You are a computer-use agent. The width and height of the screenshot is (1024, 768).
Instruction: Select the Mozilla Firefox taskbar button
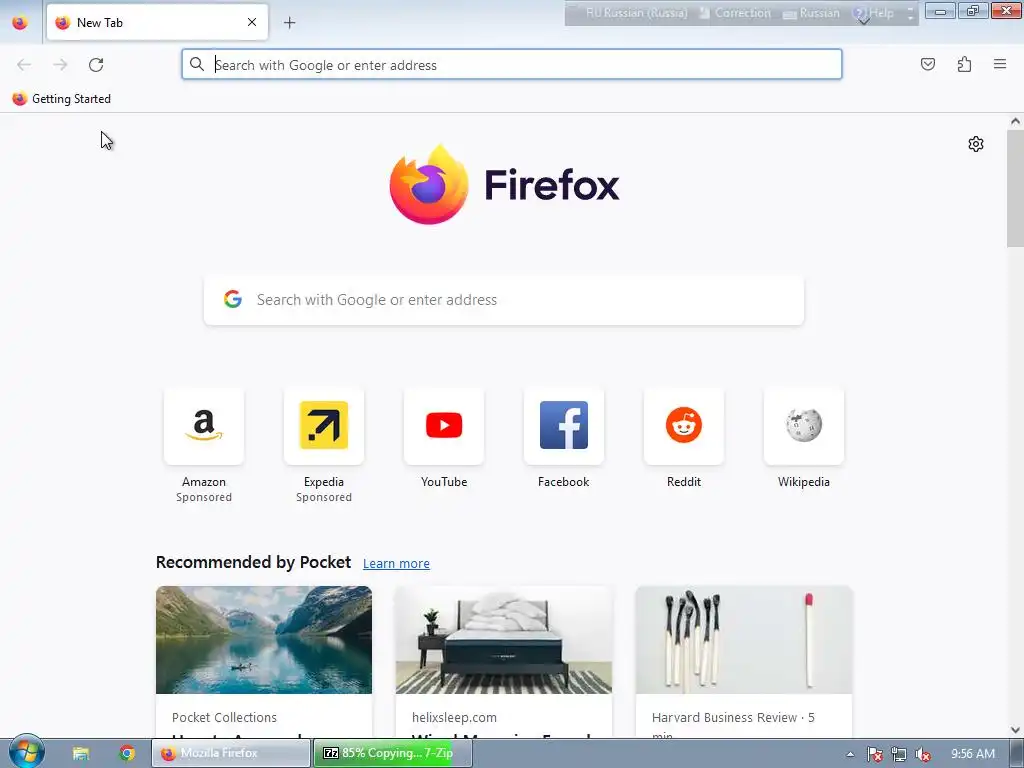coord(231,753)
